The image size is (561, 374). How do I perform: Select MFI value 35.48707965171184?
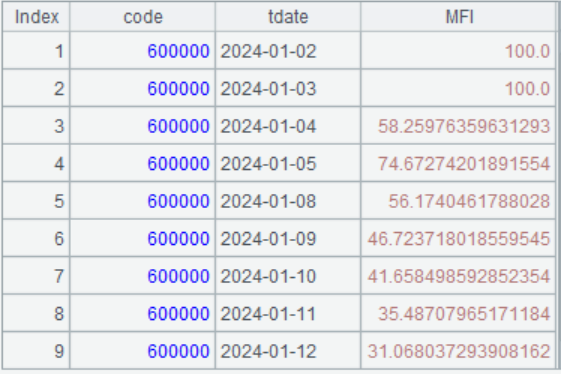pos(459,314)
